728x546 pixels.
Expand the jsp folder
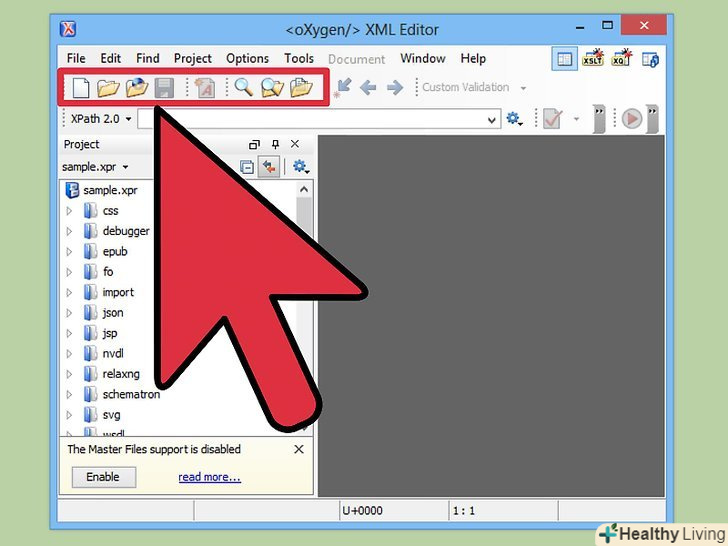coord(69,333)
